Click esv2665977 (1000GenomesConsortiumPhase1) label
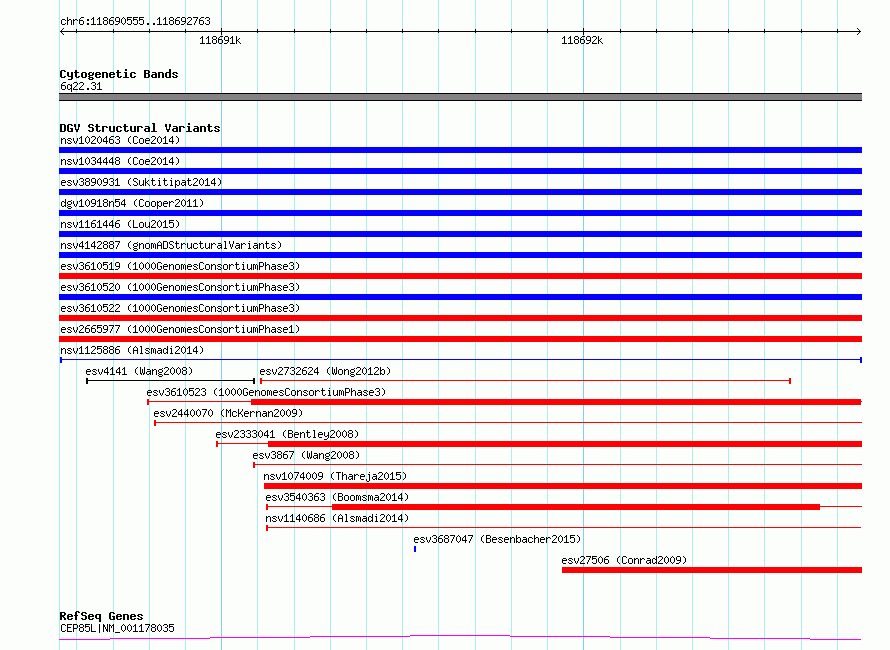This screenshot has width=890, height=650. 180,329
